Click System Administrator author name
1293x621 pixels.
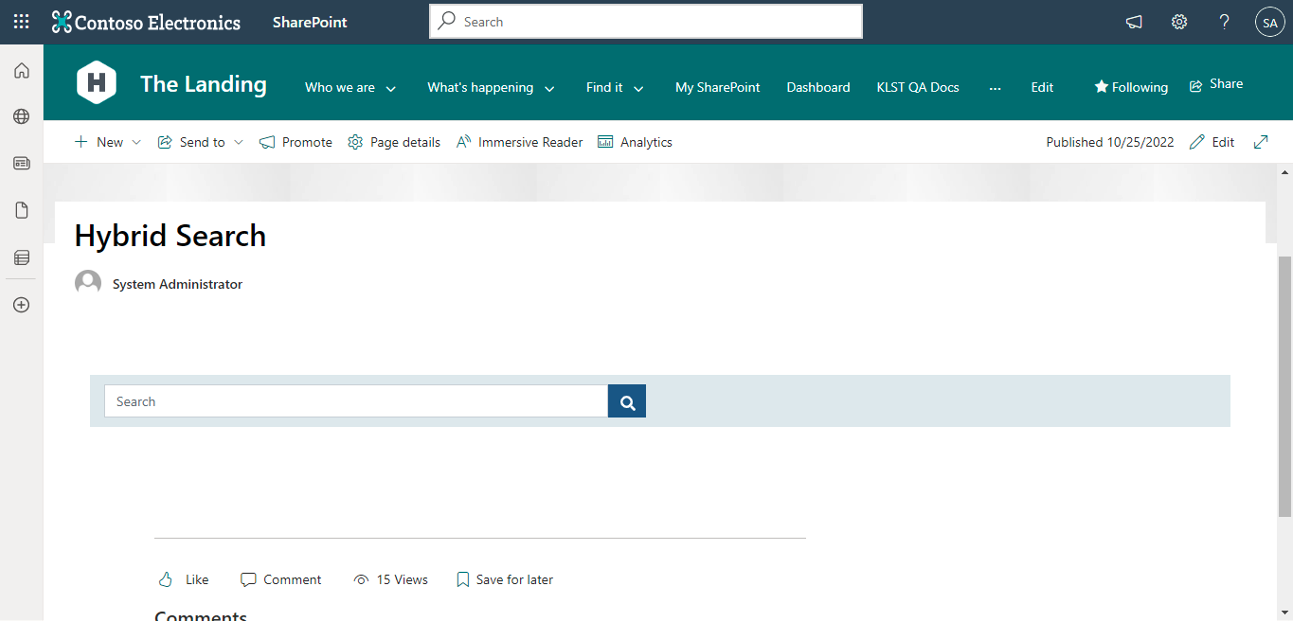pyautogui.click(x=177, y=284)
